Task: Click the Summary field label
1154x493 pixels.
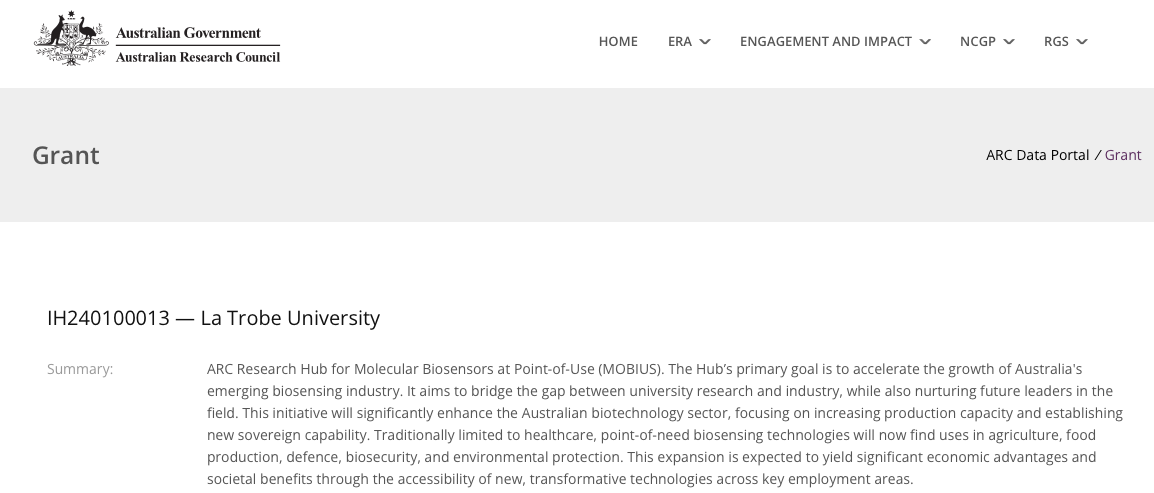Action: [x=80, y=369]
